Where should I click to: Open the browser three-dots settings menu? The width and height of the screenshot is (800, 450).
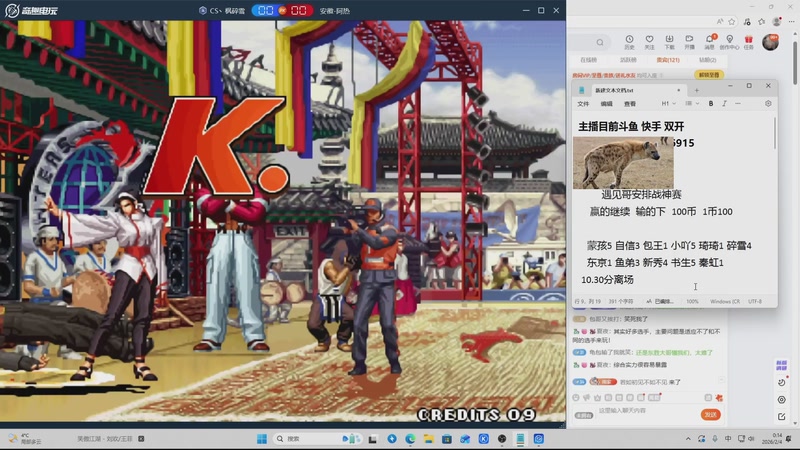click(791, 21)
